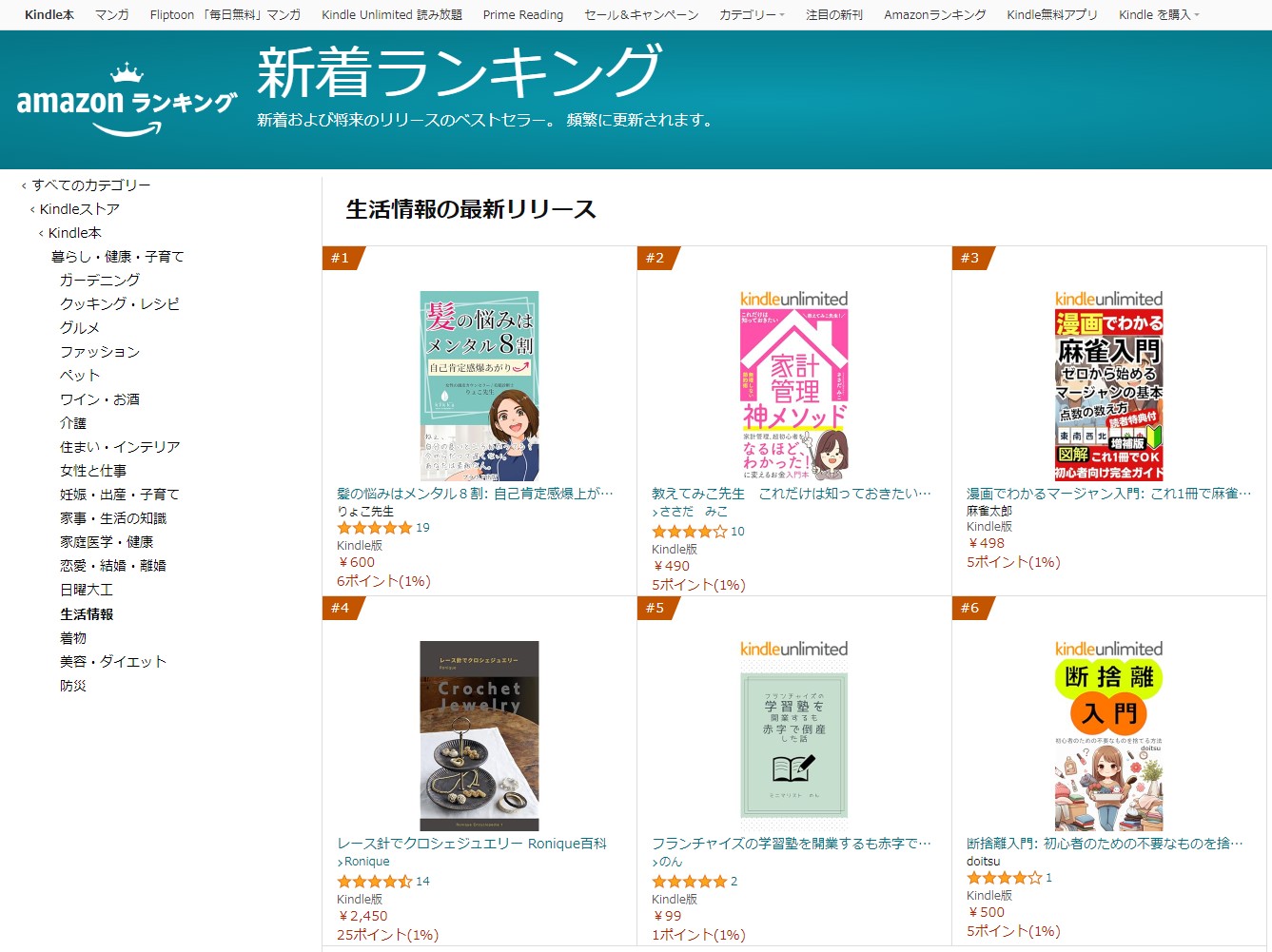Viewport: 1272px width, 952px height.
Task: Open 髪の悩みはメンタル8割 book cover thumbnail
Action: click(x=479, y=385)
